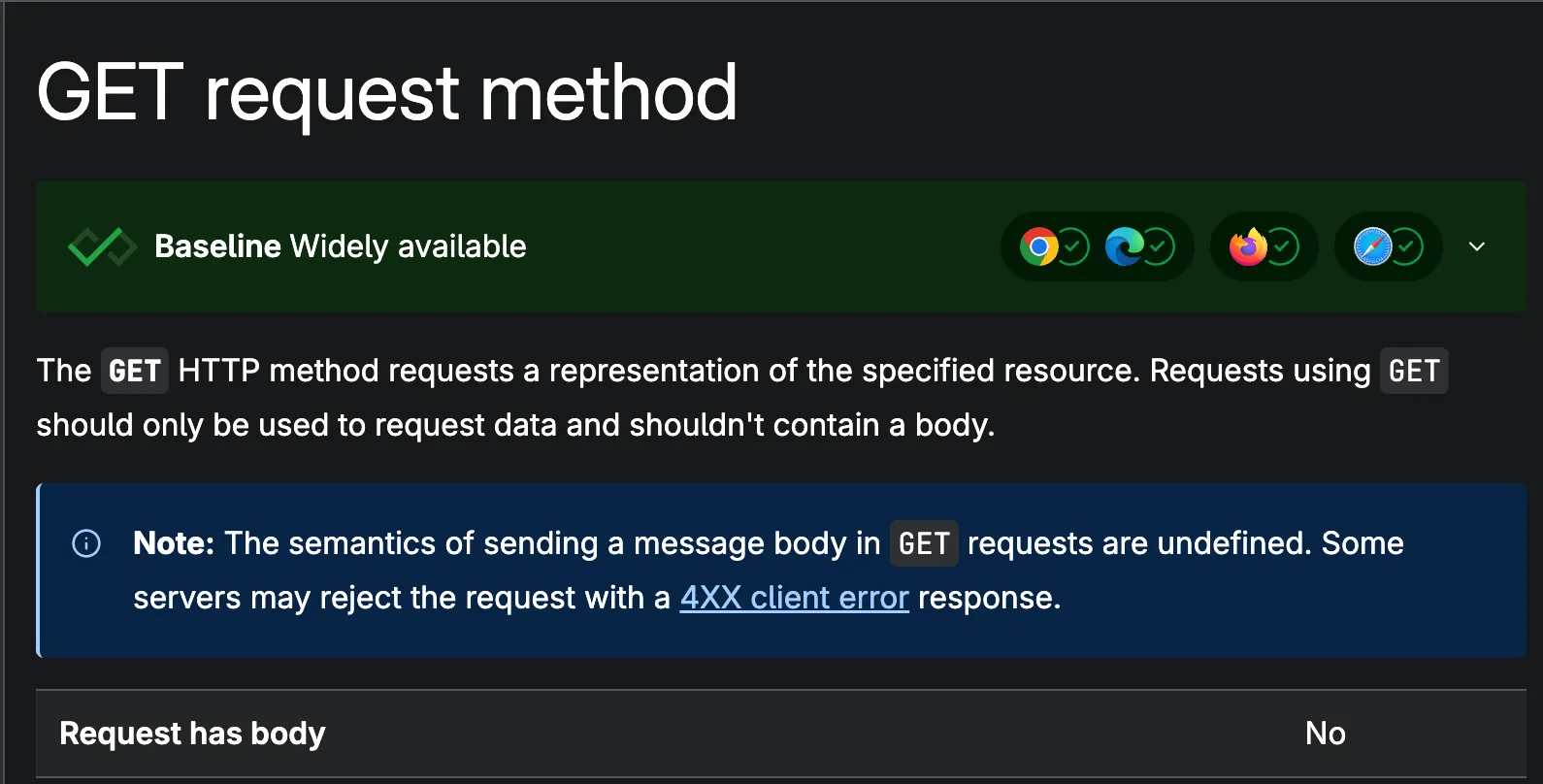1543x784 pixels.
Task: Click the "GET request method" heading
Action: (387, 93)
